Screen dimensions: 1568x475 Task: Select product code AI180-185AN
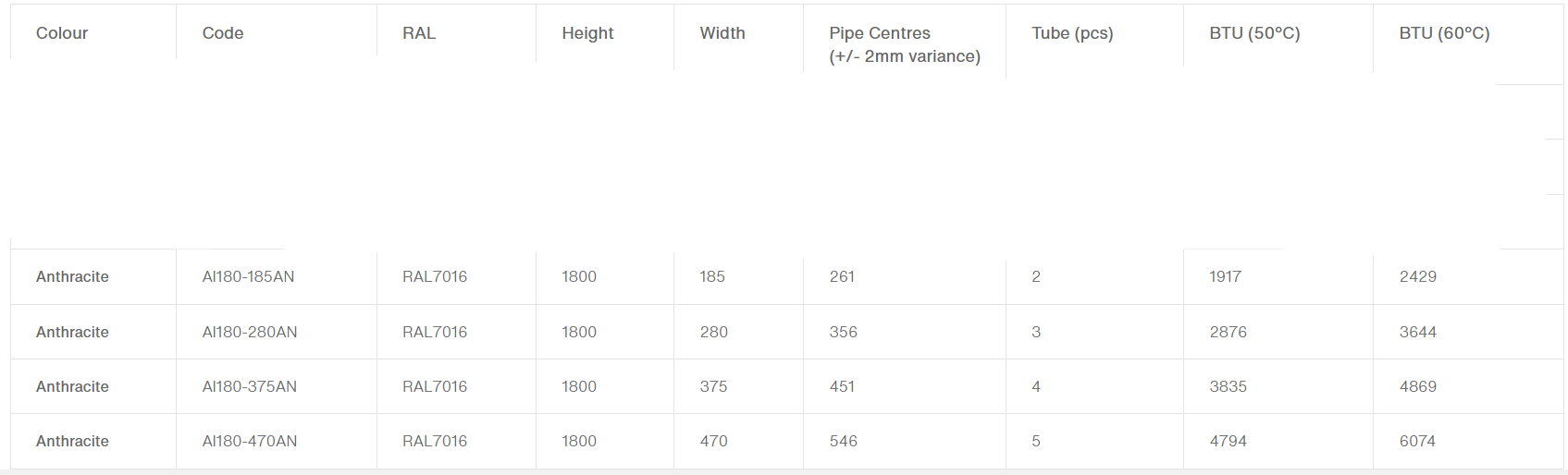point(248,276)
